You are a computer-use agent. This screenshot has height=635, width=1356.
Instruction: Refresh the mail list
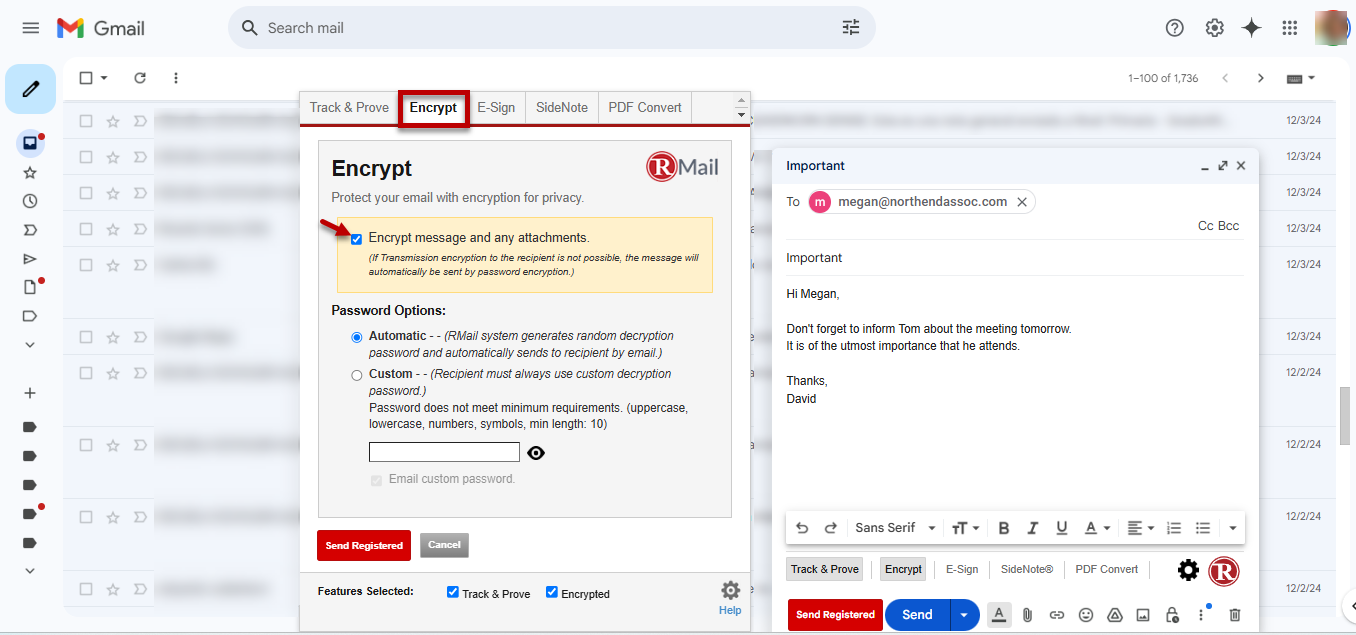140,78
